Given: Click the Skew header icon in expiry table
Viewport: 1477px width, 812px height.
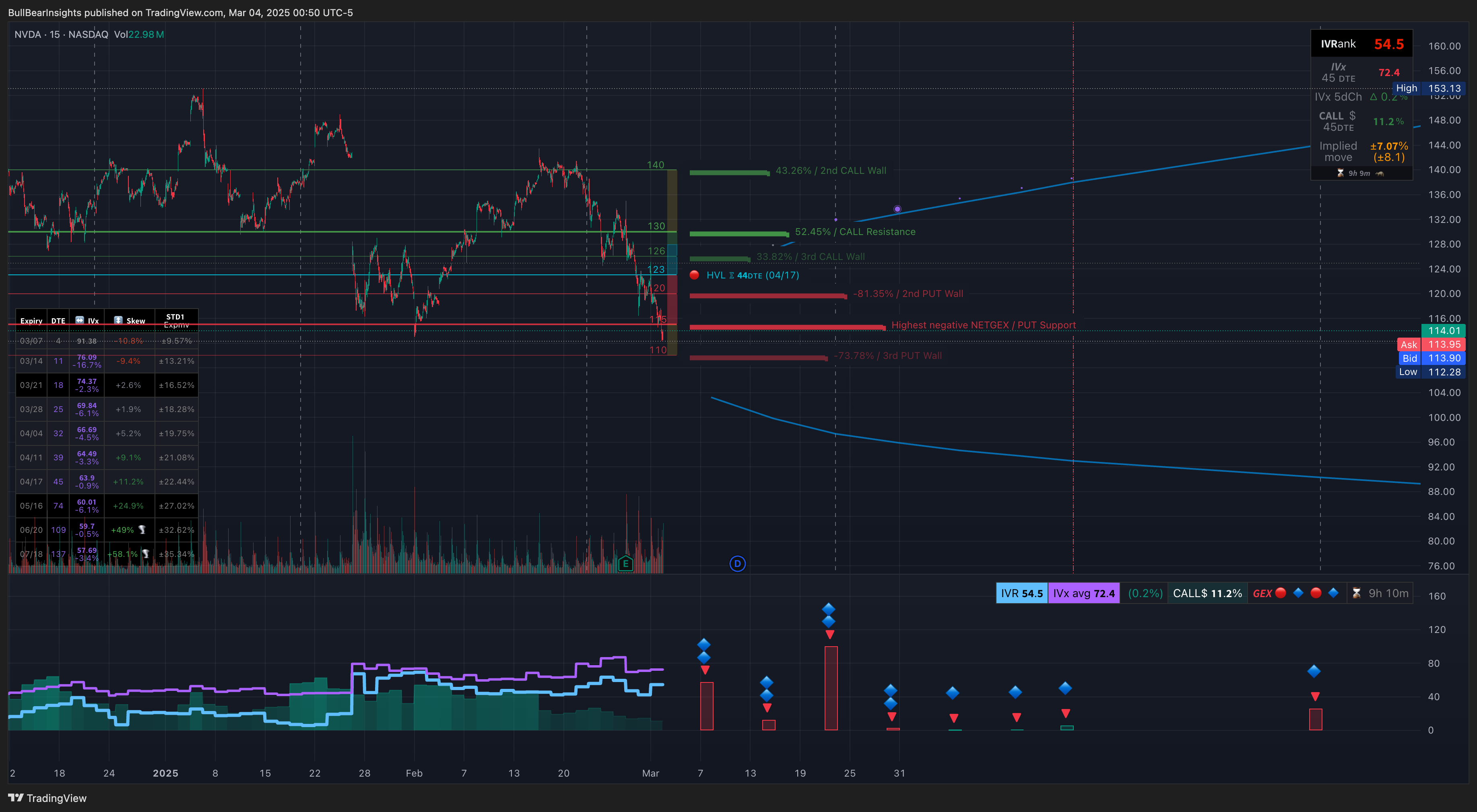Looking at the screenshot, I should click(x=118, y=320).
